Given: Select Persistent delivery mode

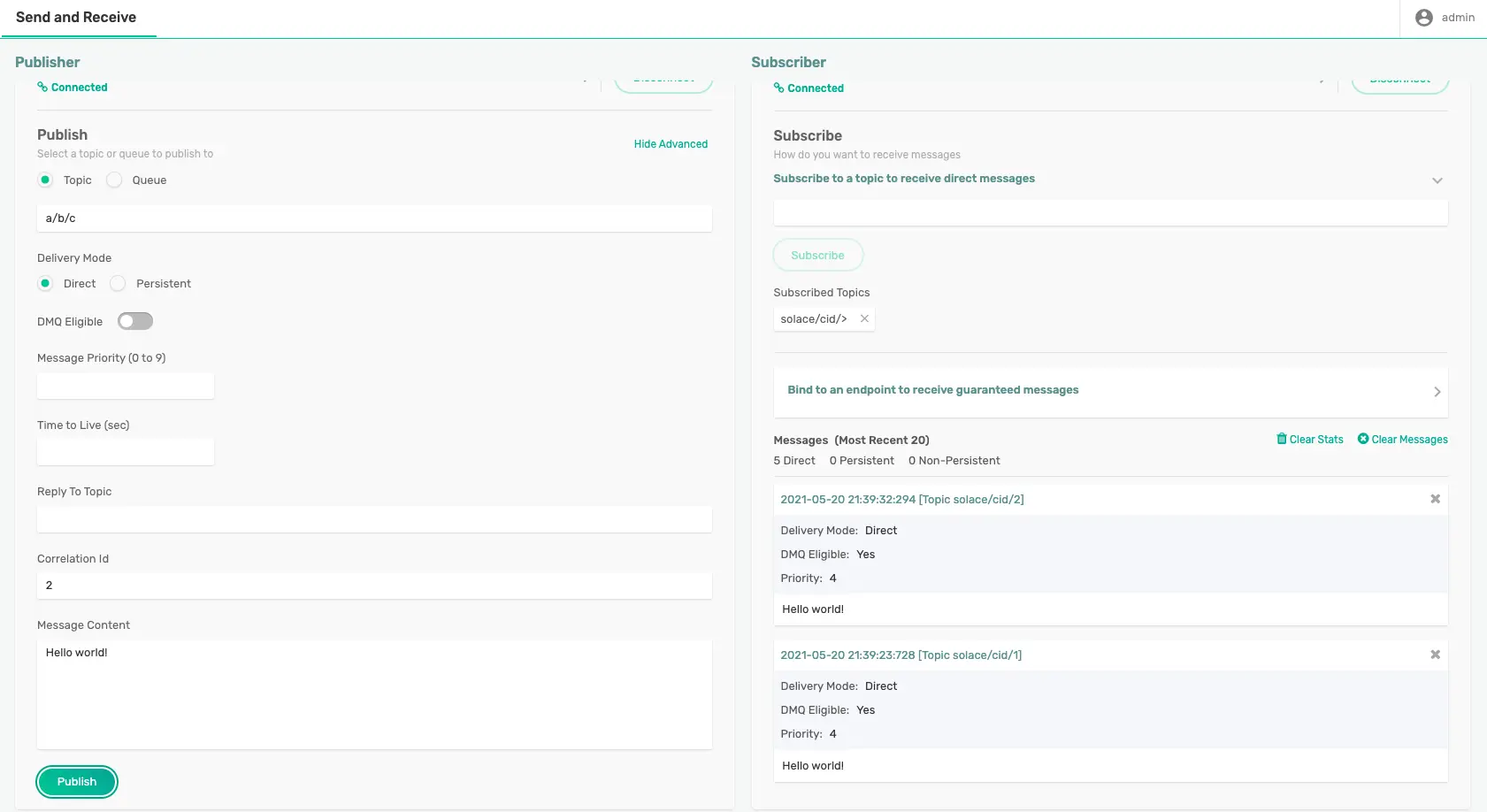Looking at the screenshot, I should (118, 283).
